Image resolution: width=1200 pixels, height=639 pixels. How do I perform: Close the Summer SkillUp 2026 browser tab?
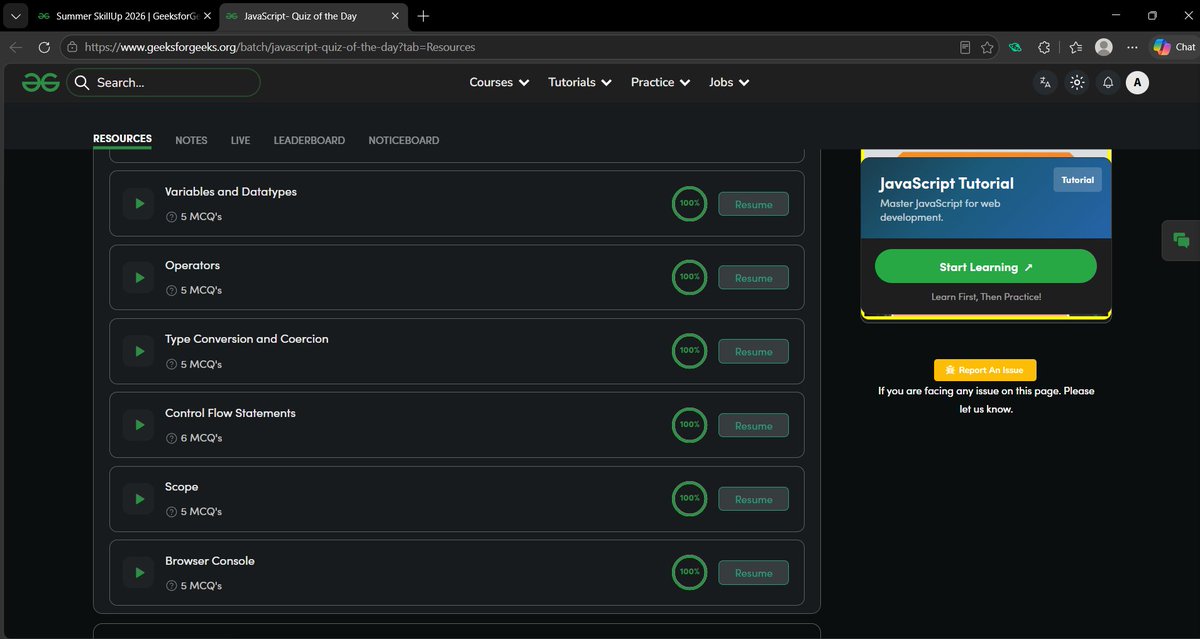click(207, 17)
